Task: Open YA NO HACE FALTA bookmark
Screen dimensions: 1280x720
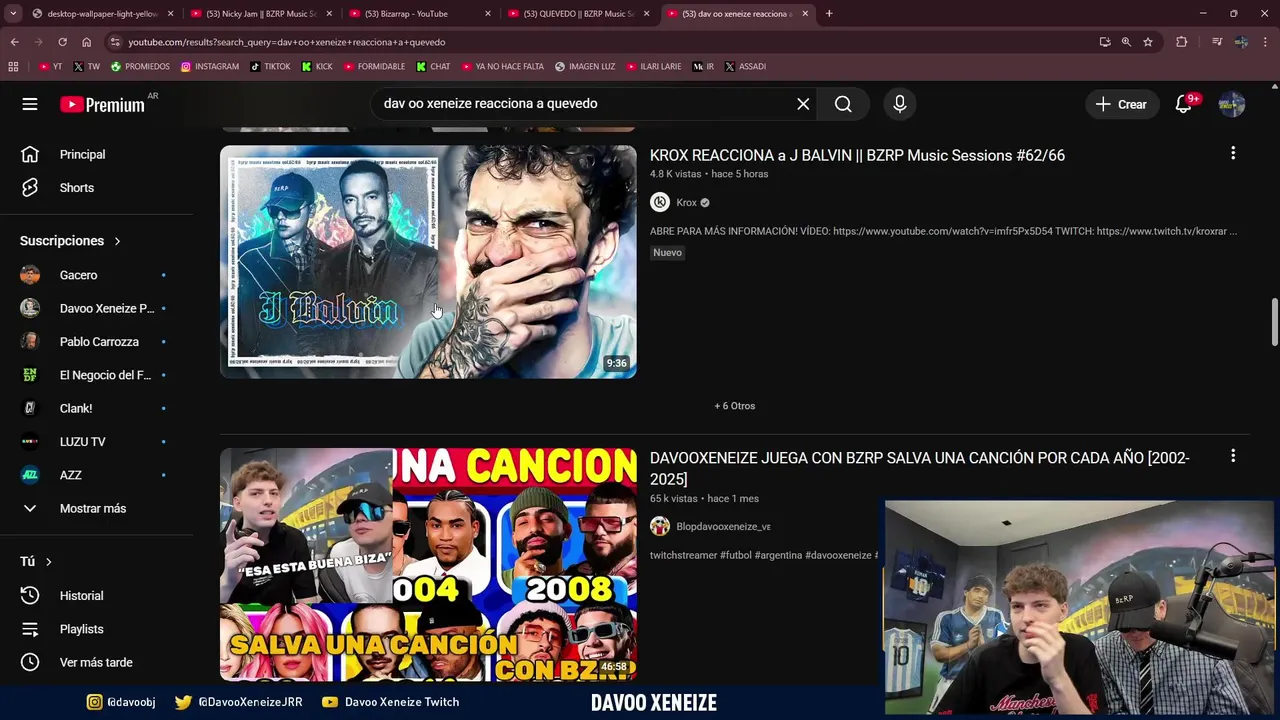Action: coord(502,67)
